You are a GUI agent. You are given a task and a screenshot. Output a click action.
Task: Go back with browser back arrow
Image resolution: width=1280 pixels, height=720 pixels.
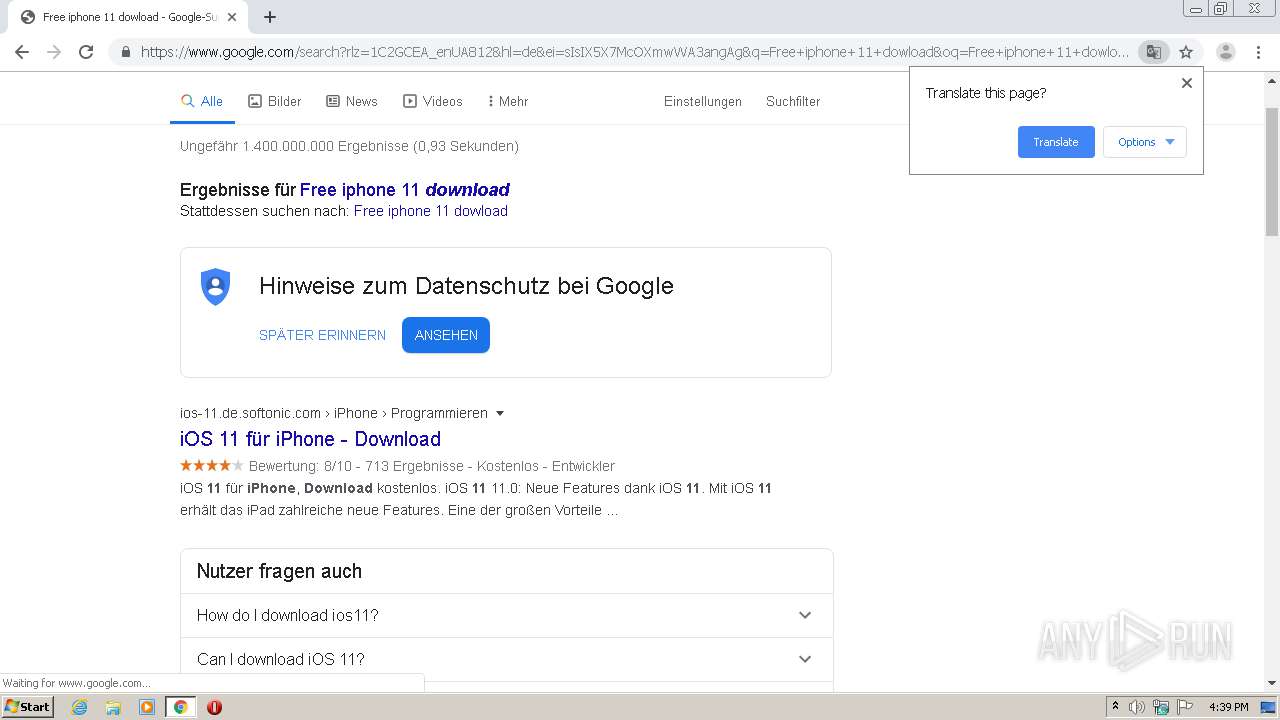(x=22, y=52)
